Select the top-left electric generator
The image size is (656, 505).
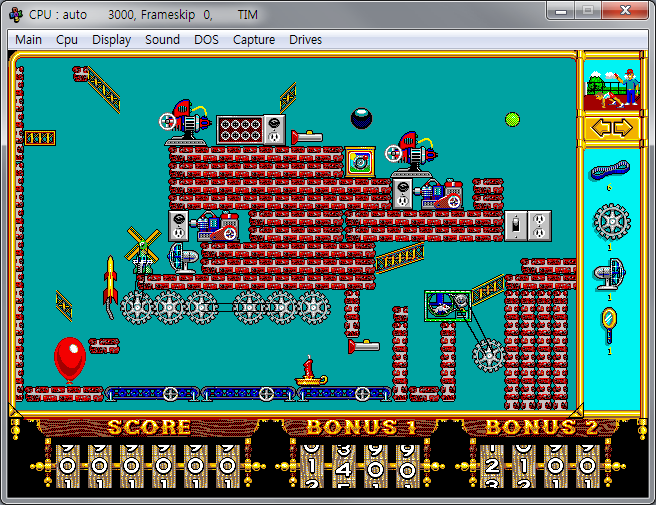point(185,122)
